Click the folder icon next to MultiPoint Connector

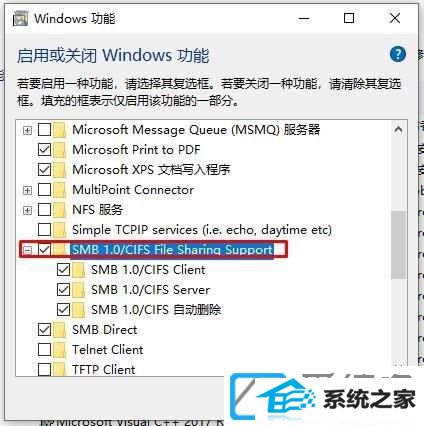[x=60, y=190]
